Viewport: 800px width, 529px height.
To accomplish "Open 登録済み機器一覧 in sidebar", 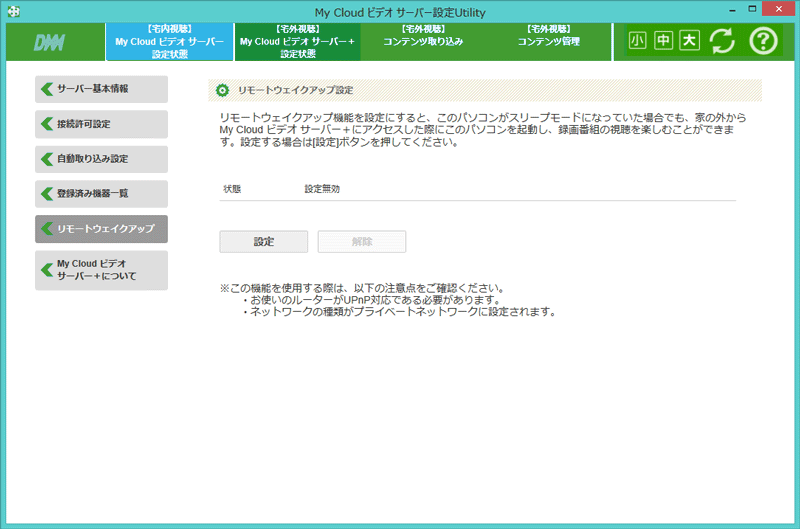I will click(x=102, y=194).
